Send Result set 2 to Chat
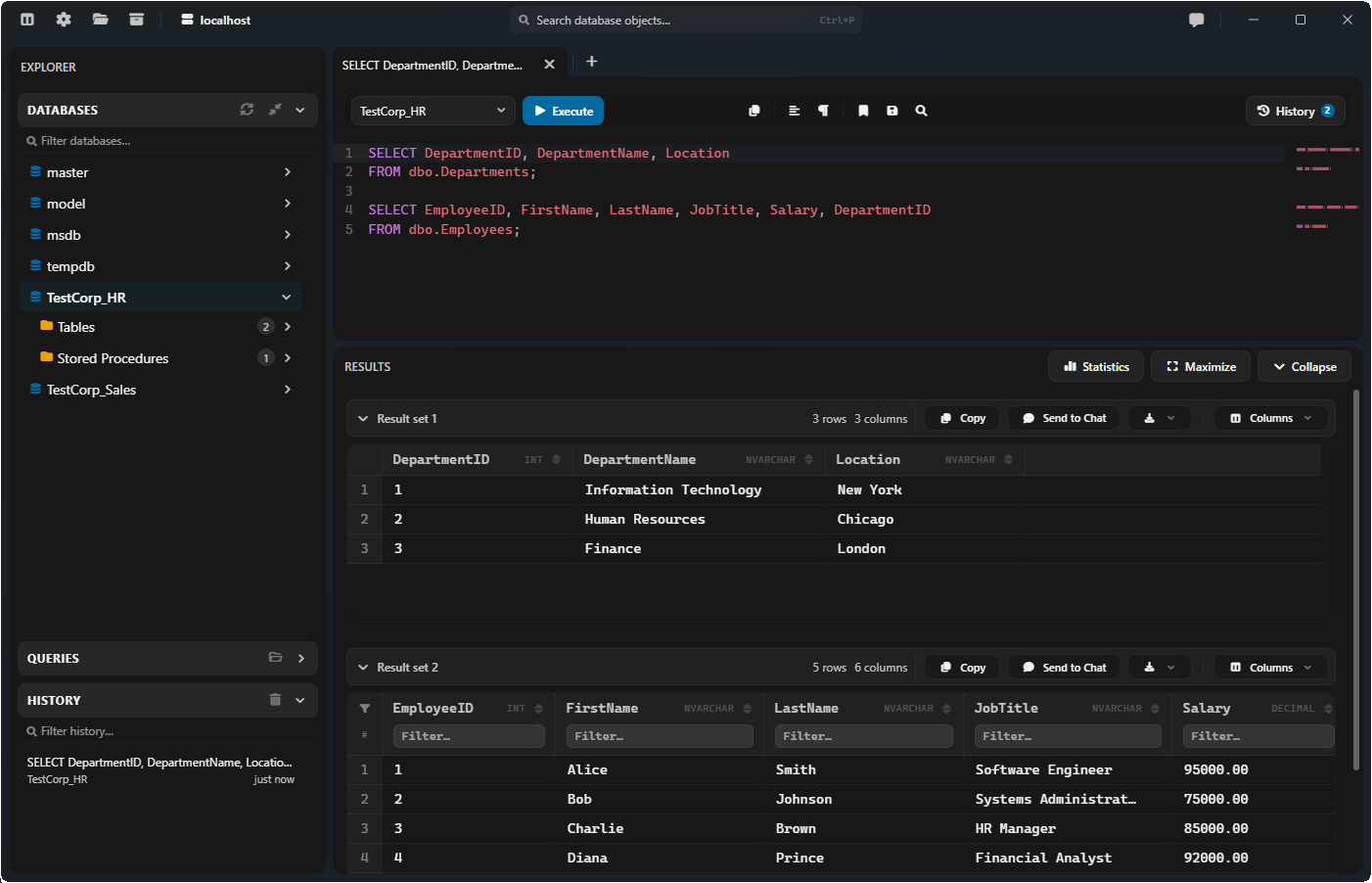 coord(1064,668)
